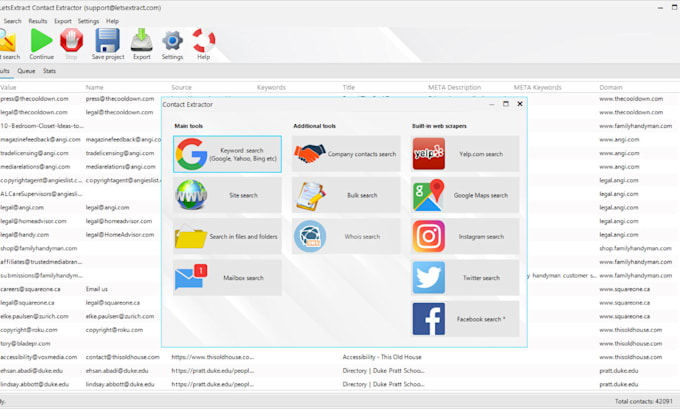This screenshot has width=680, height=409.
Task: Launch Facebook search scraper
Action: pyautogui.click(x=465, y=319)
